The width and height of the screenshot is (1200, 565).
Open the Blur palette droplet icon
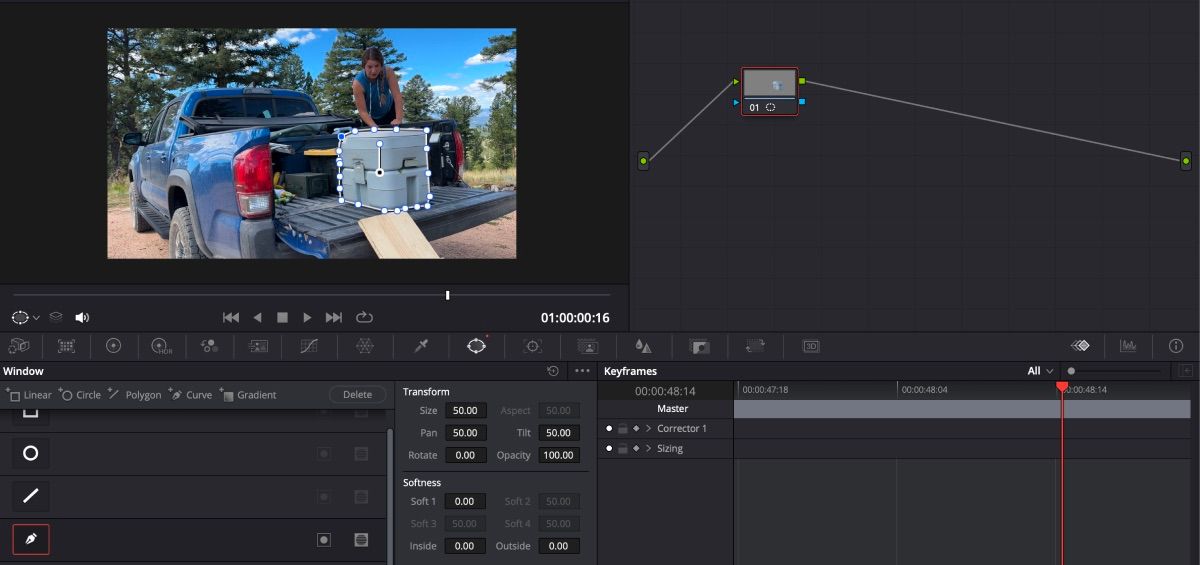pos(643,346)
